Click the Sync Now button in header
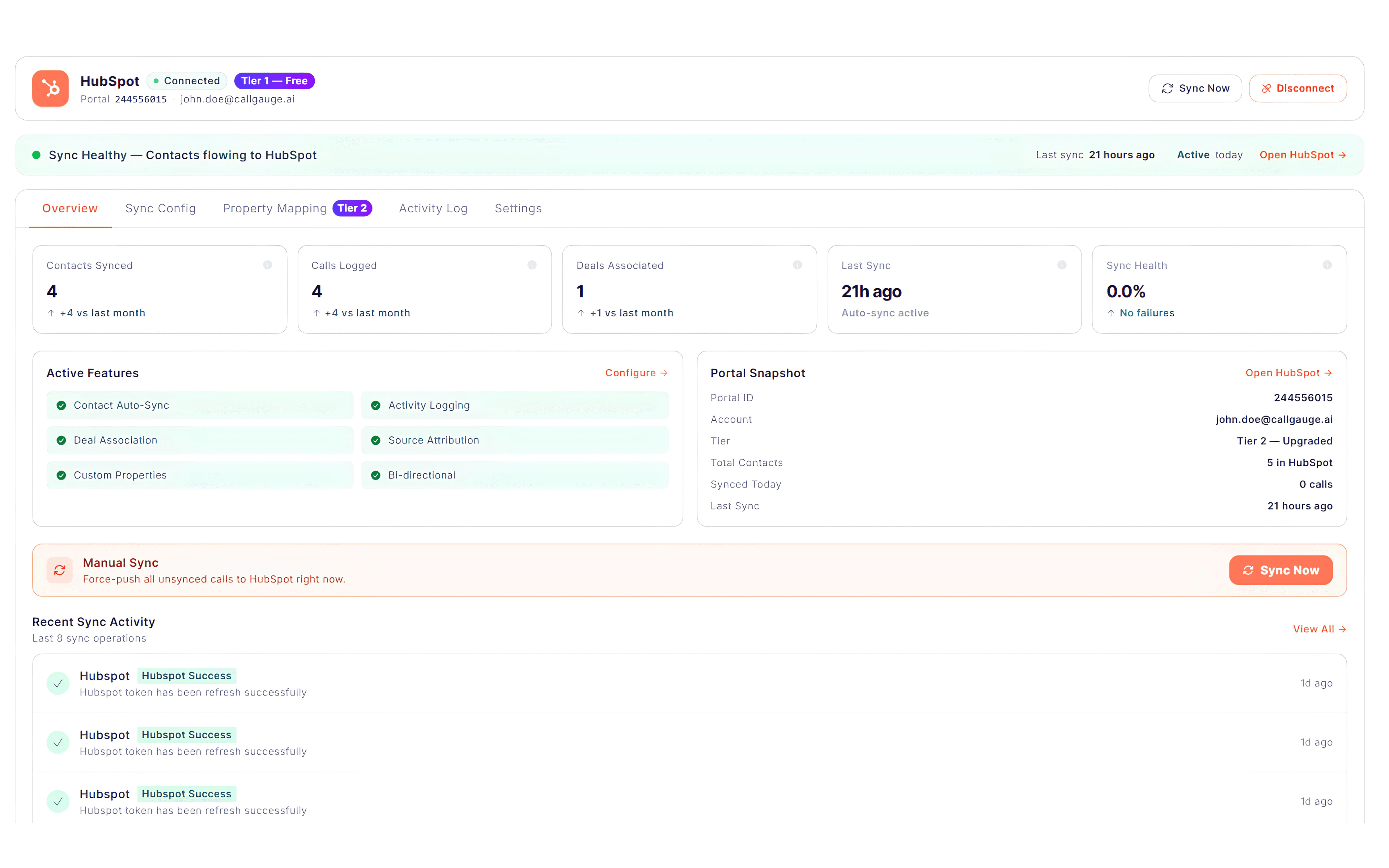The image size is (1389, 868). point(1195,88)
